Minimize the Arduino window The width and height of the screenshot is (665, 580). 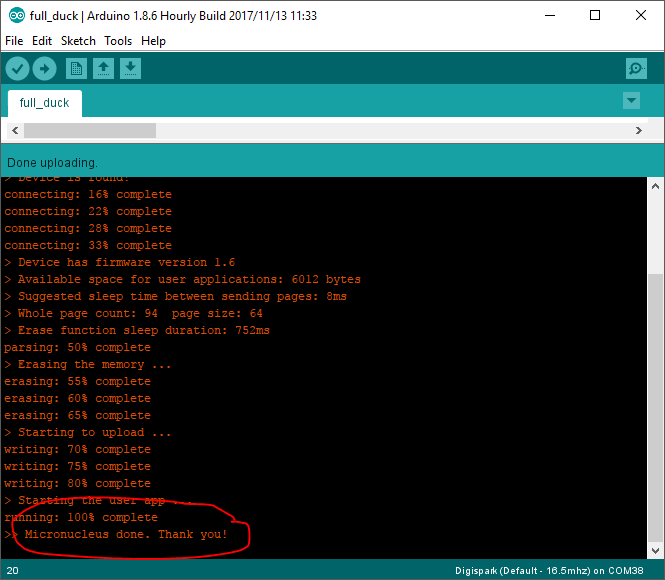(550, 16)
